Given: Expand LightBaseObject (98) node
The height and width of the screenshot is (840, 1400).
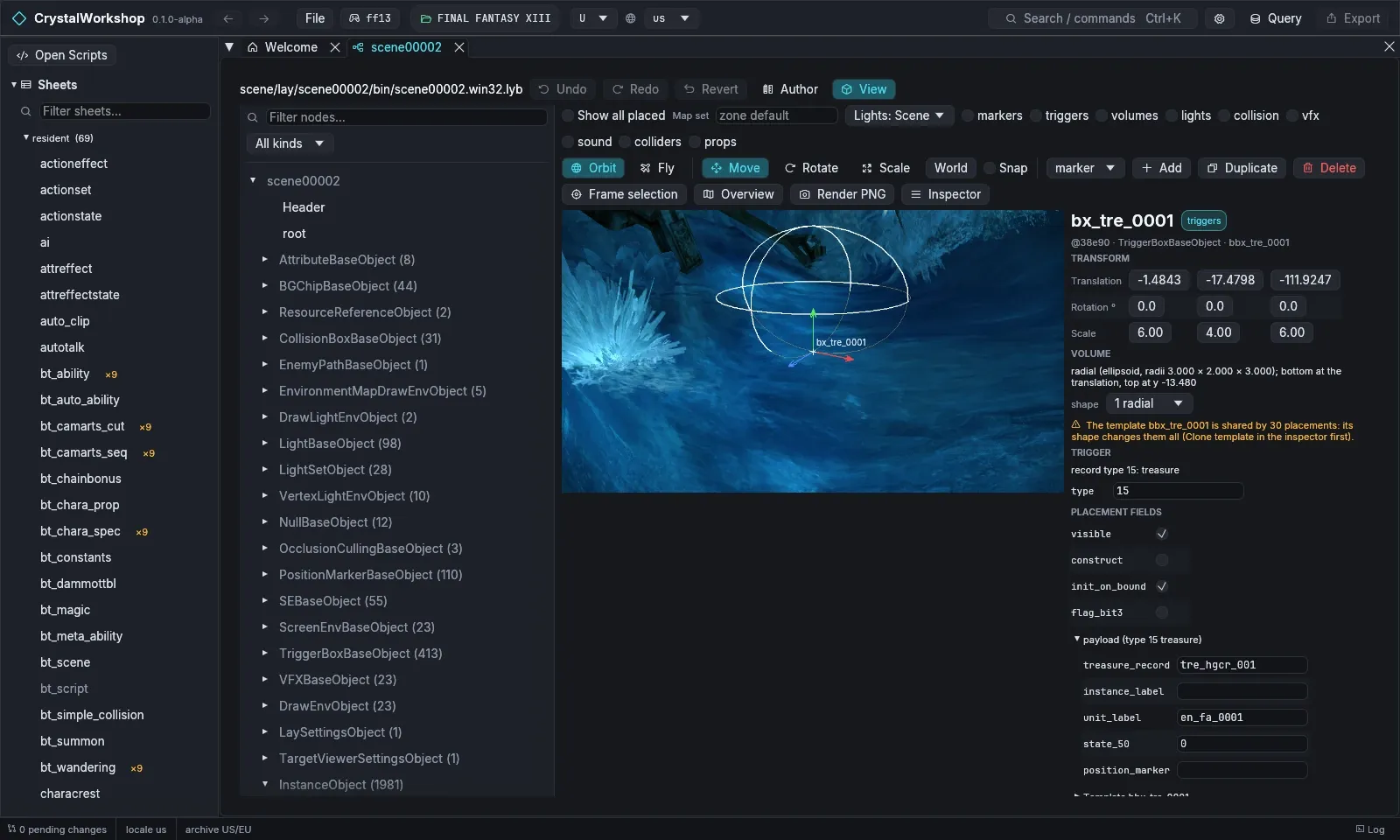Looking at the screenshot, I should [x=265, y=443].
